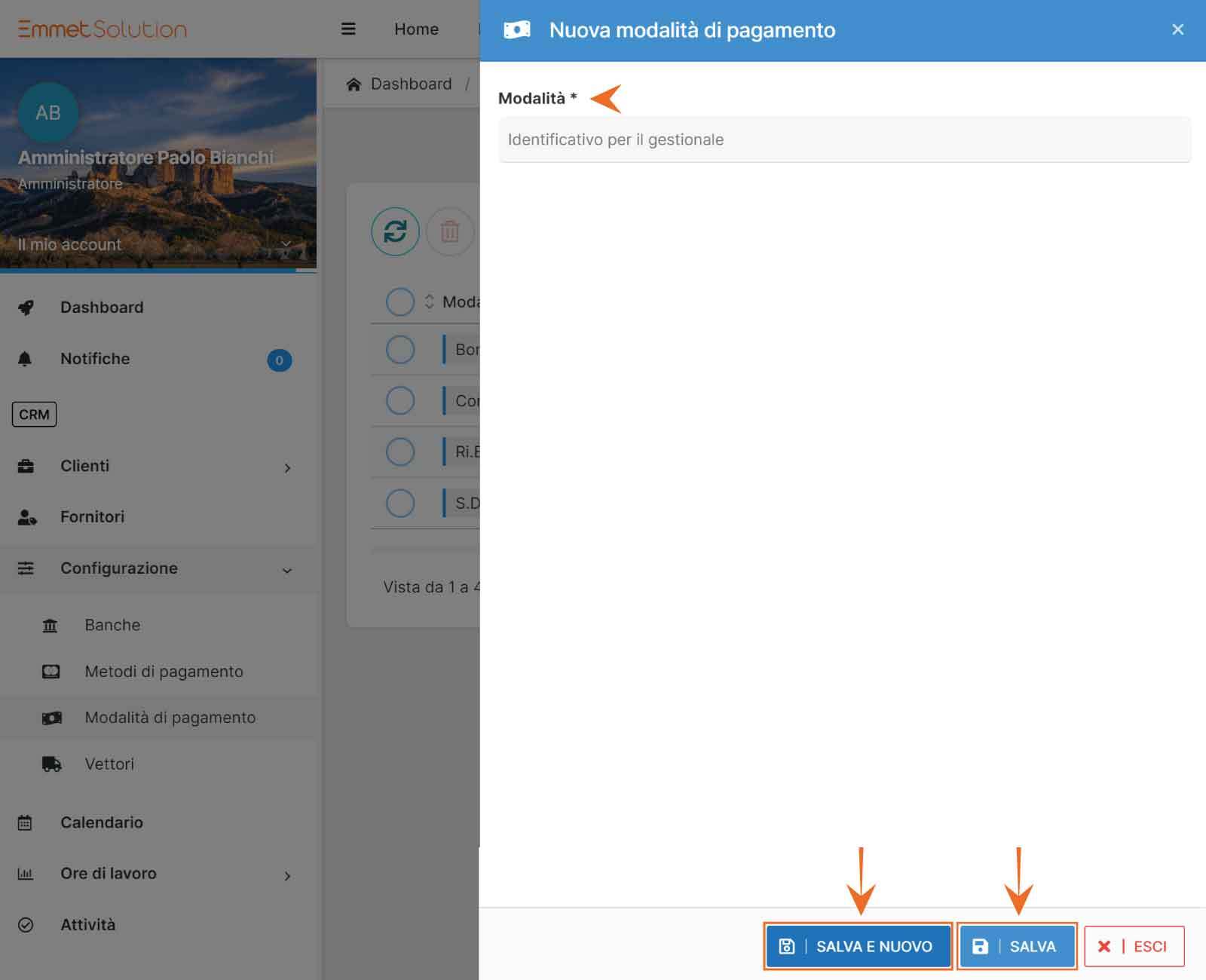Click the Banche bank icon
The image size is (1206, 980).
point(51,626)
